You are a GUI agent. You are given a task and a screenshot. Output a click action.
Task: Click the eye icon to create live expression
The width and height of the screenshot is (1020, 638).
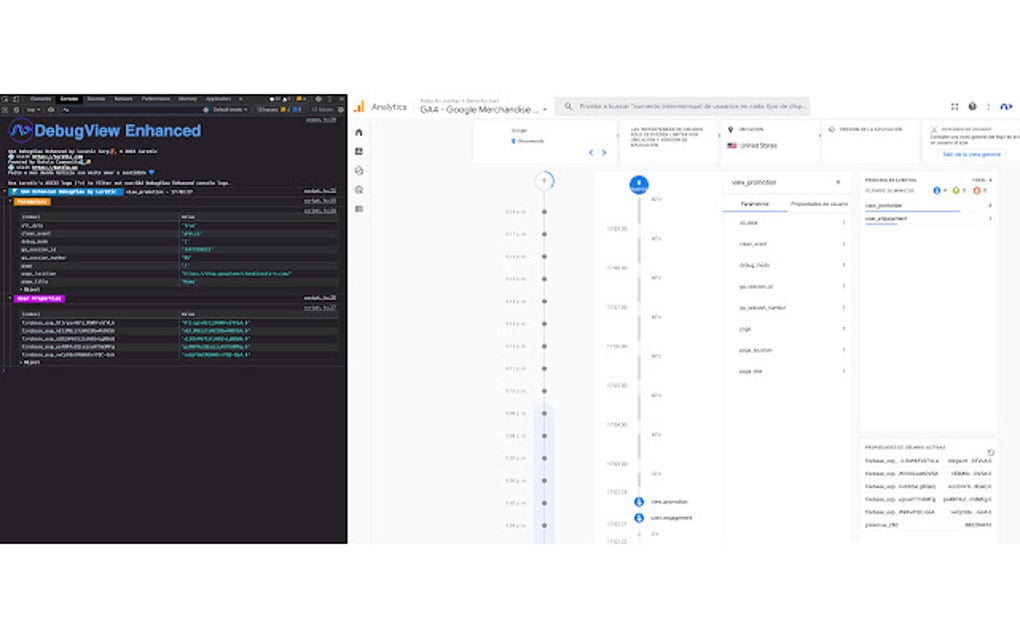coord(51,110)
